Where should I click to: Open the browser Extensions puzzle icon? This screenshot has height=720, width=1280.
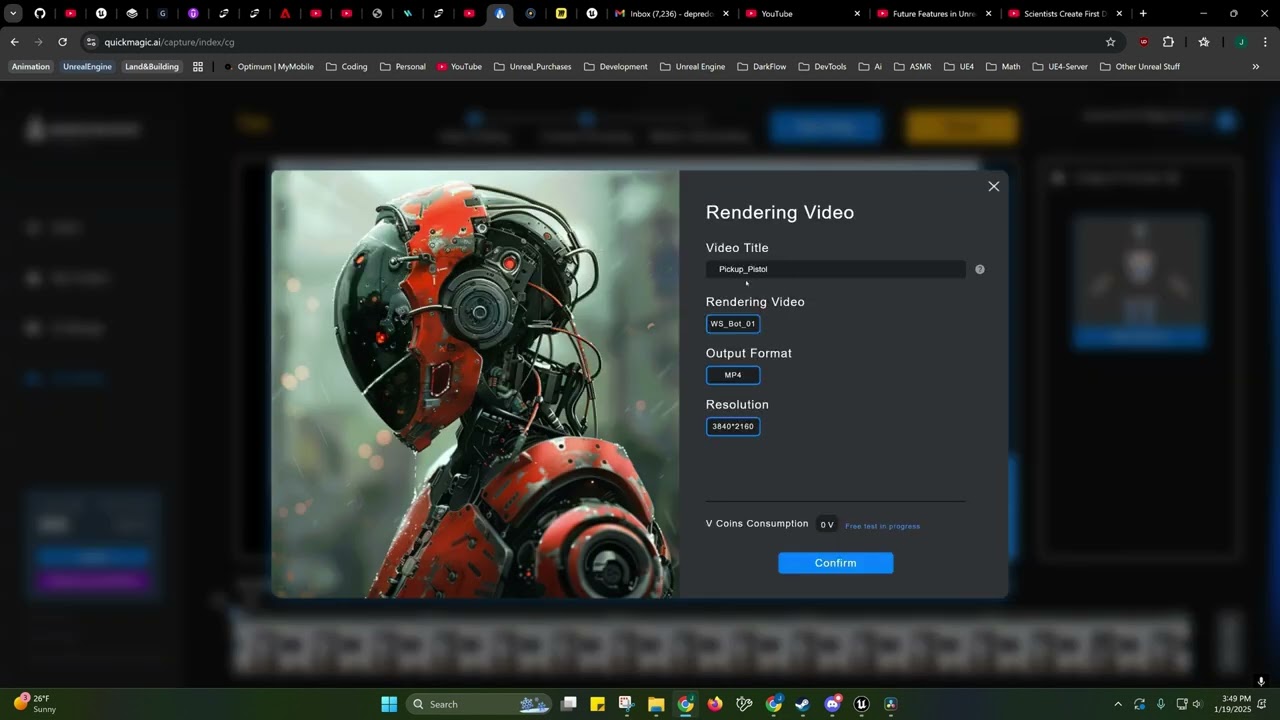(1168, 42)
